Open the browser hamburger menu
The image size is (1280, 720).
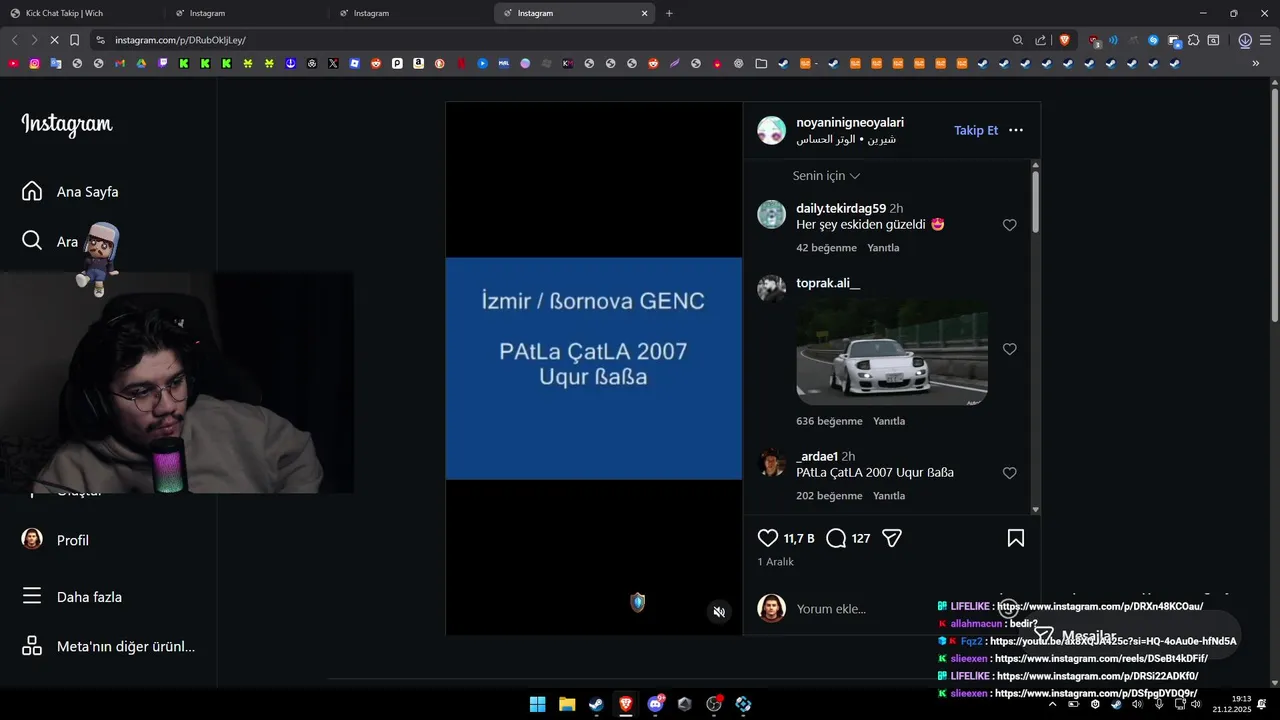click(x=1265, y=40)
